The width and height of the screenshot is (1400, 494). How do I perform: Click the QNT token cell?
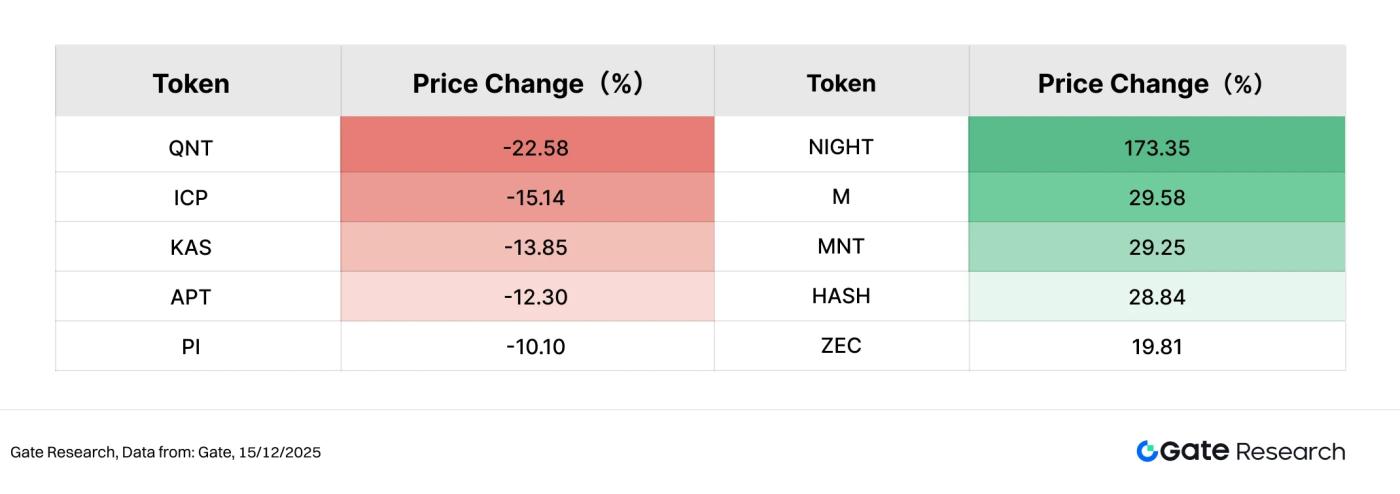191,148
